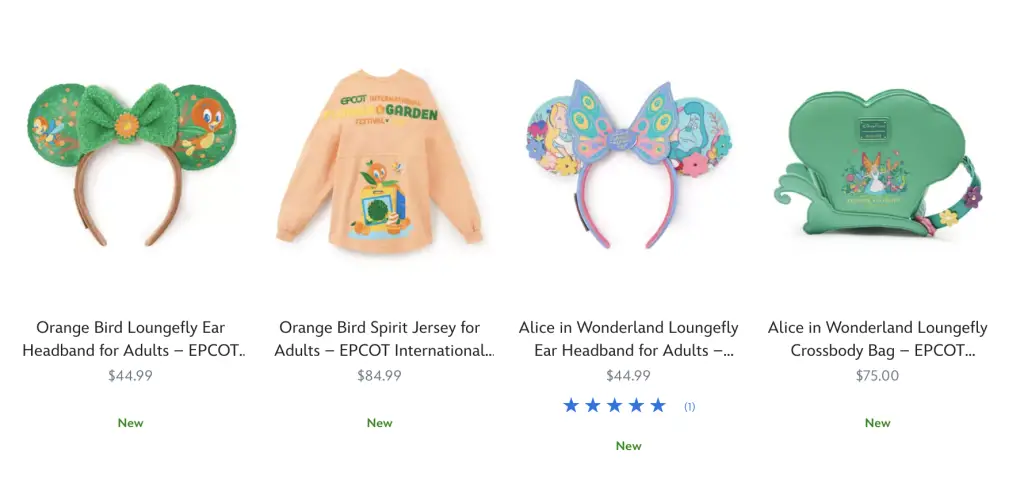Click the fourth blue rating star
This screenshot has width=1024, height=484.
point(636,406)
